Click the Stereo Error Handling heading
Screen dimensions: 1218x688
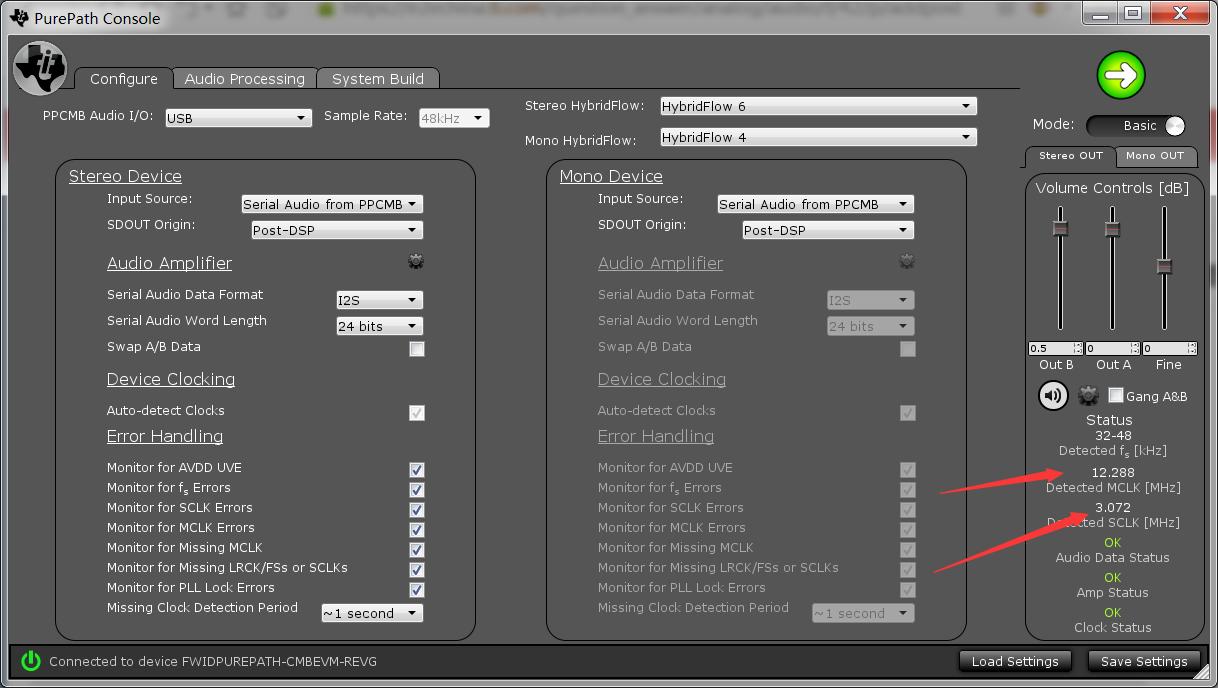pyautogui.click(x=165, y=436)
